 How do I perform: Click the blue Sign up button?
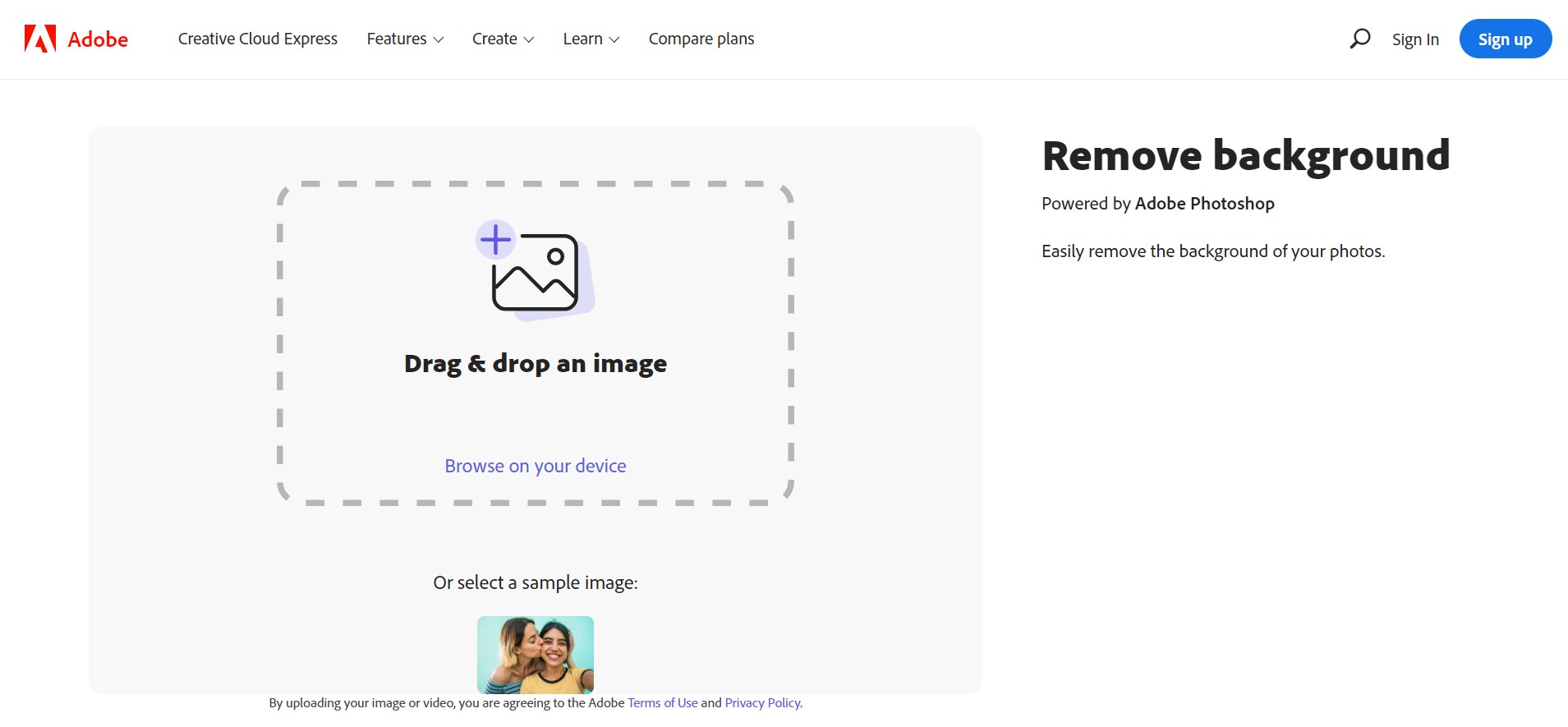pos(1505,39)
